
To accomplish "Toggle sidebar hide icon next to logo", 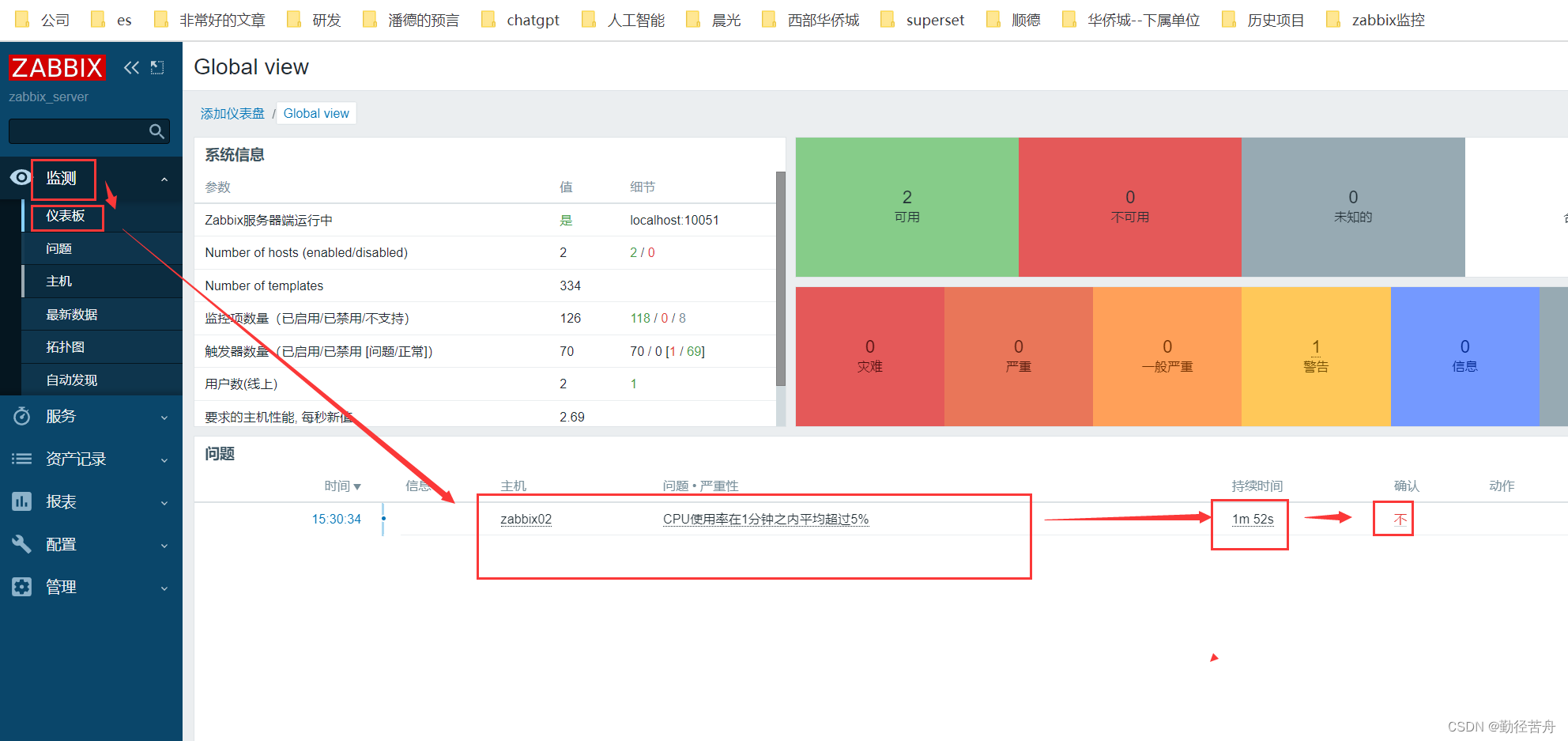I will pyautogui.click(x=157, y=68).
